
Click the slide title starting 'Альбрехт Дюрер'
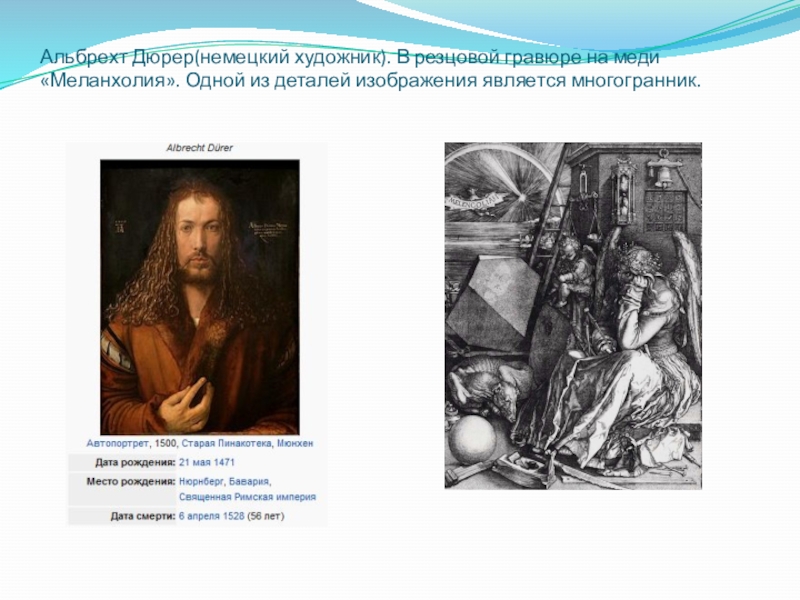tap(370, 68)
